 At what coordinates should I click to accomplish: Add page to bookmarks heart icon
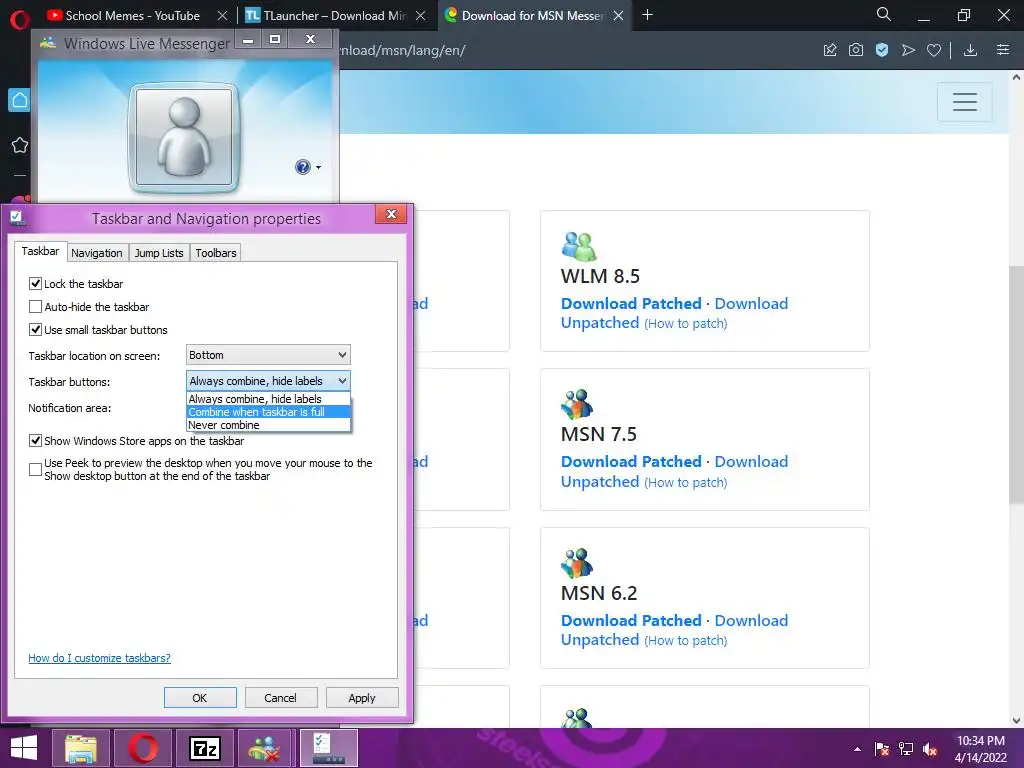click(x=934, y=50)
